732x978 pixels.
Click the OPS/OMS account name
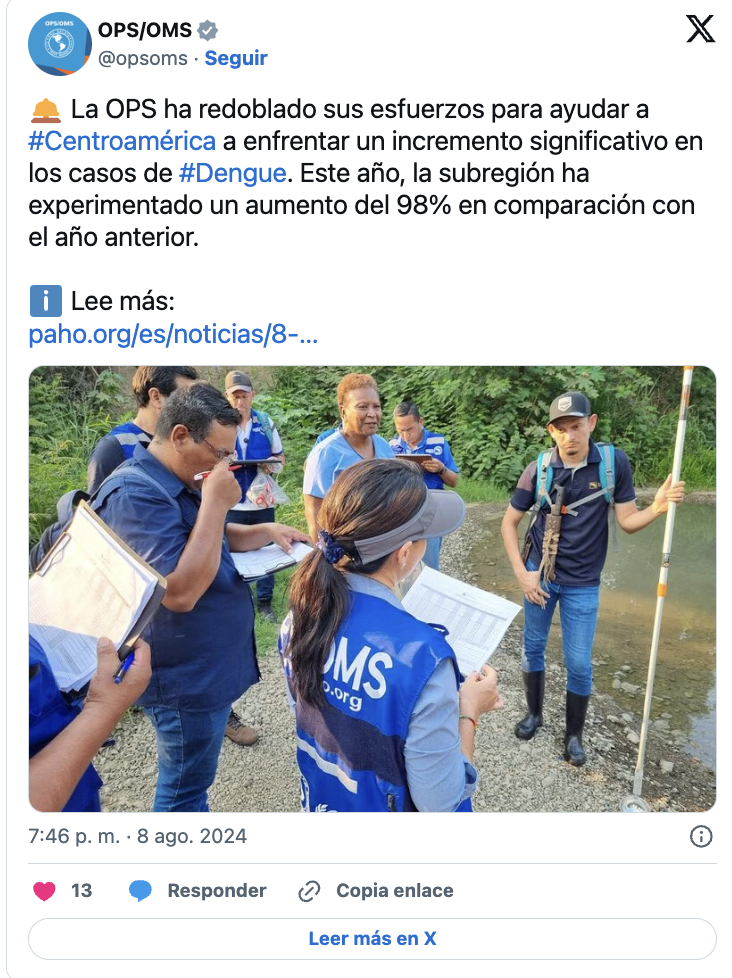145,30
